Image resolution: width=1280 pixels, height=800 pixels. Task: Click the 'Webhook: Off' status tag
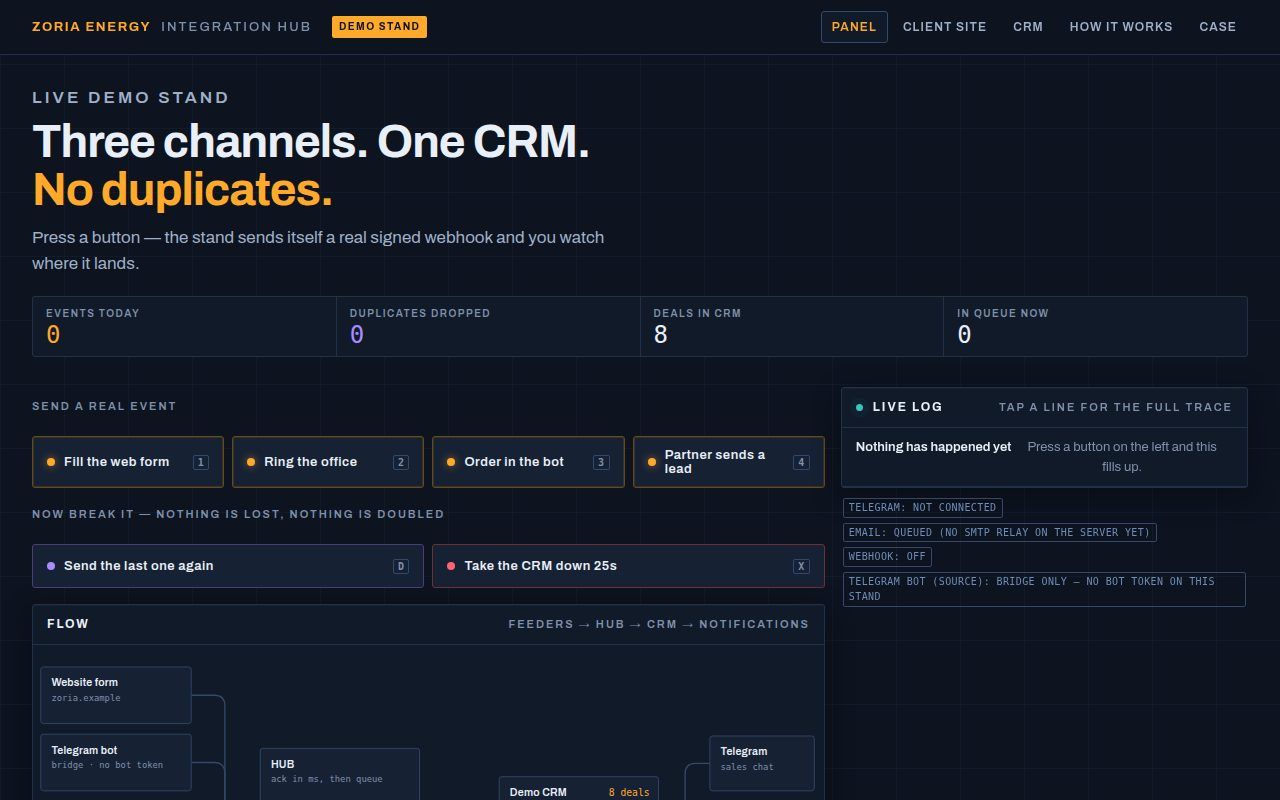coord(887,557)
